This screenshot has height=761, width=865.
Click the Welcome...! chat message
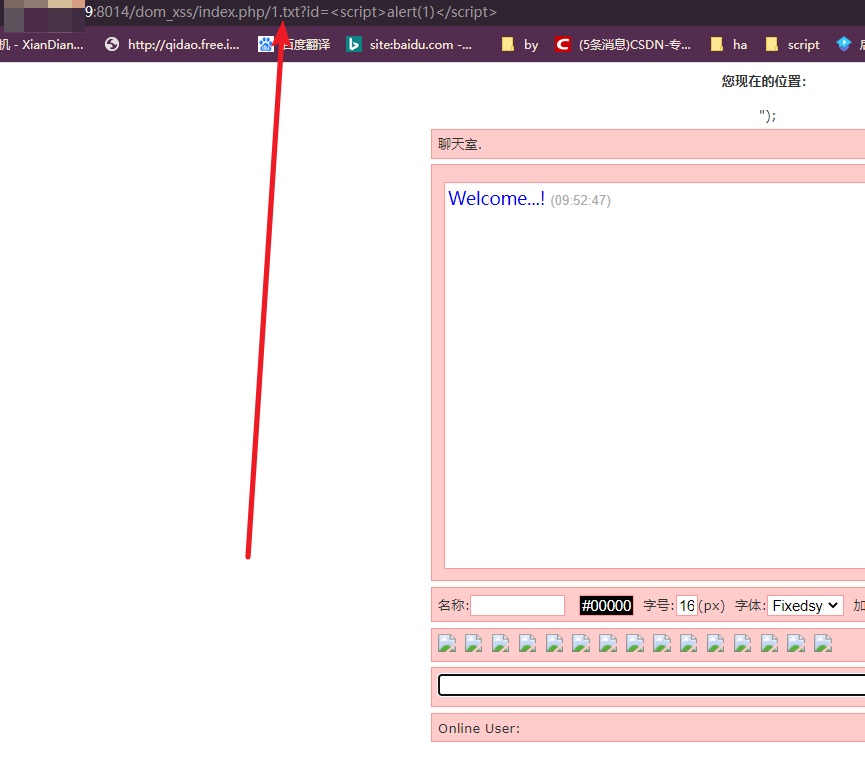[496, 198]
